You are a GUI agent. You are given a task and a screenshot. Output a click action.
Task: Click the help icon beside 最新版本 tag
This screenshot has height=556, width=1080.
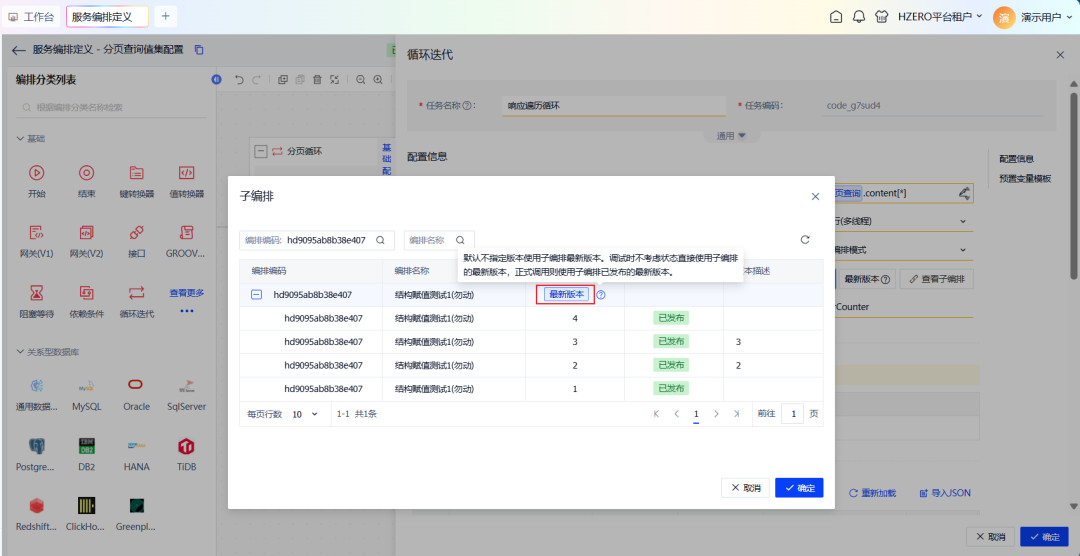click(x=601, y=295)
